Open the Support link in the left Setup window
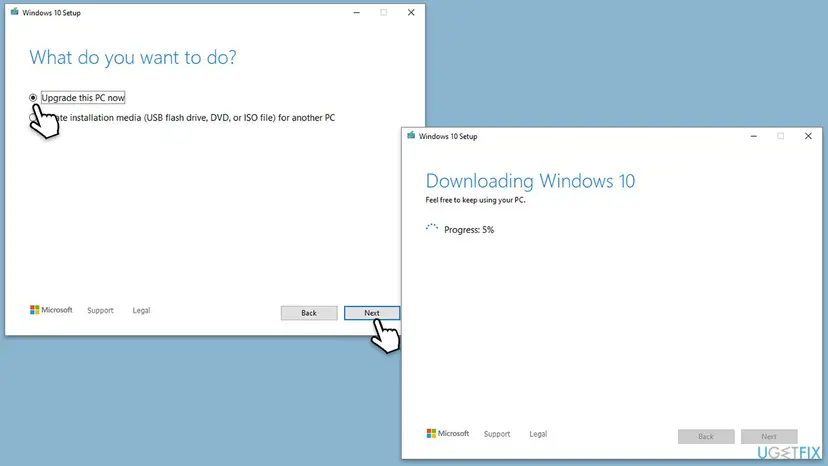The height and width of the screenshot is (466, 828). coord(100,311)
